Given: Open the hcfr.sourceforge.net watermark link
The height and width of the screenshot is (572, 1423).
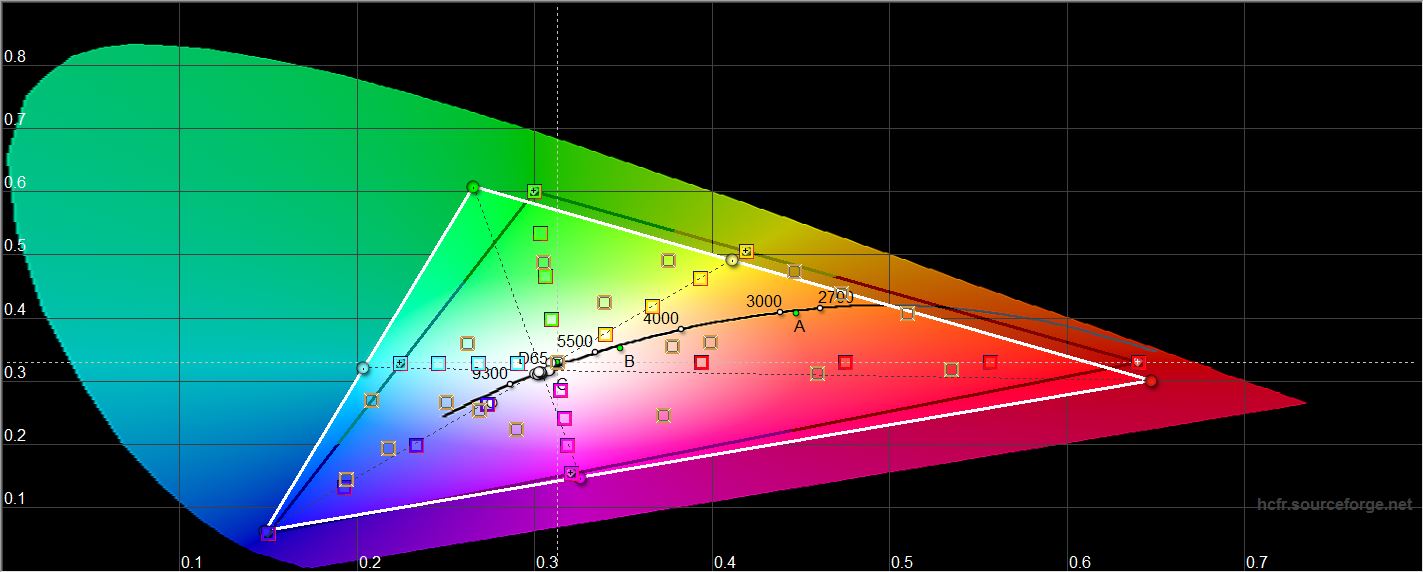Looking at the screenshot, I should click(x=1334, y=504).
